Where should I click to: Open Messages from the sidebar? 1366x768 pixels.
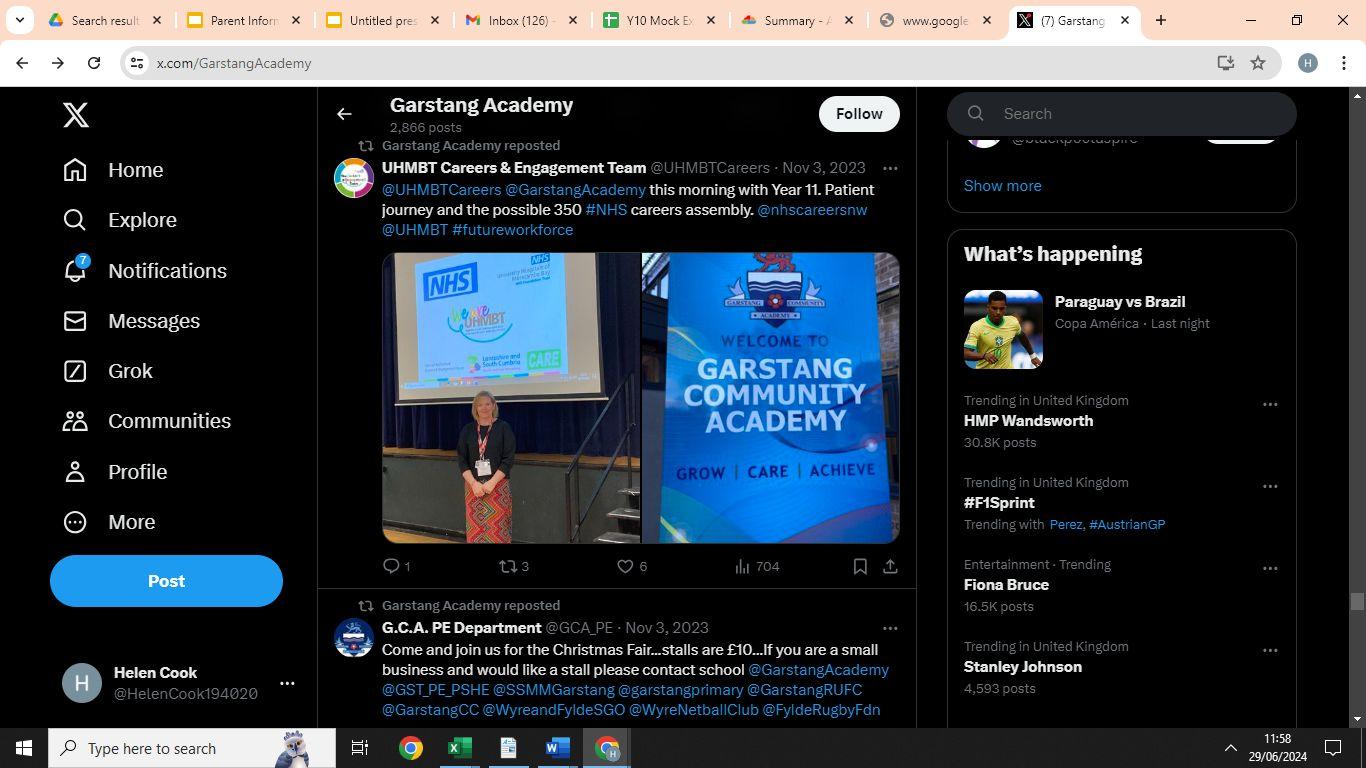[x=131, y=321]
